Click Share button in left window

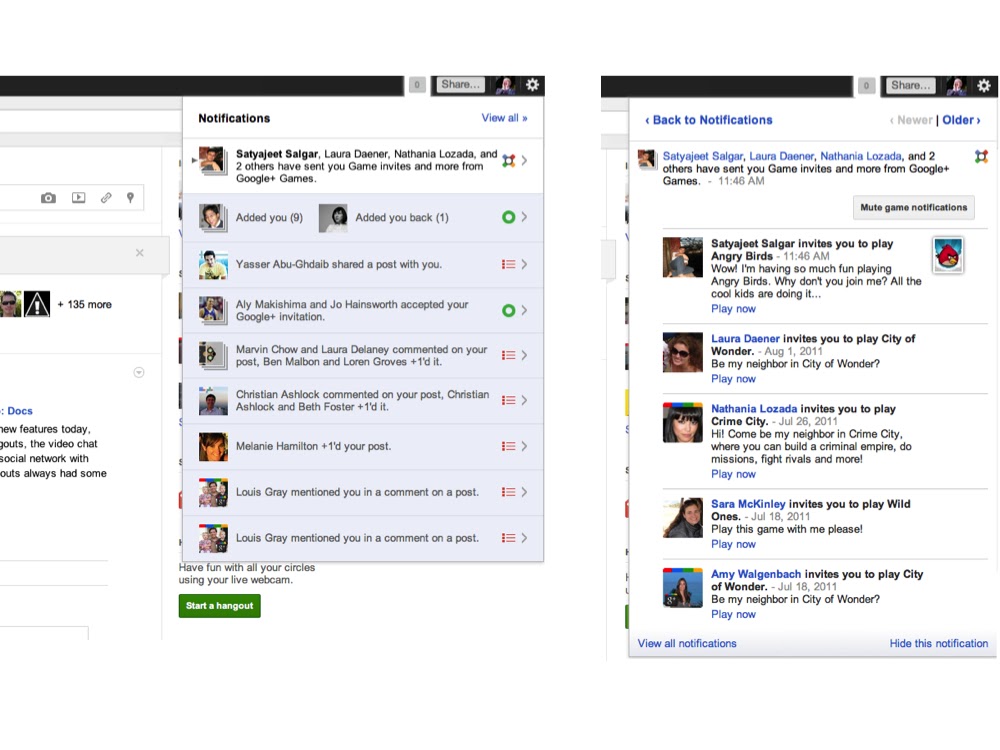tap(460, 84)
